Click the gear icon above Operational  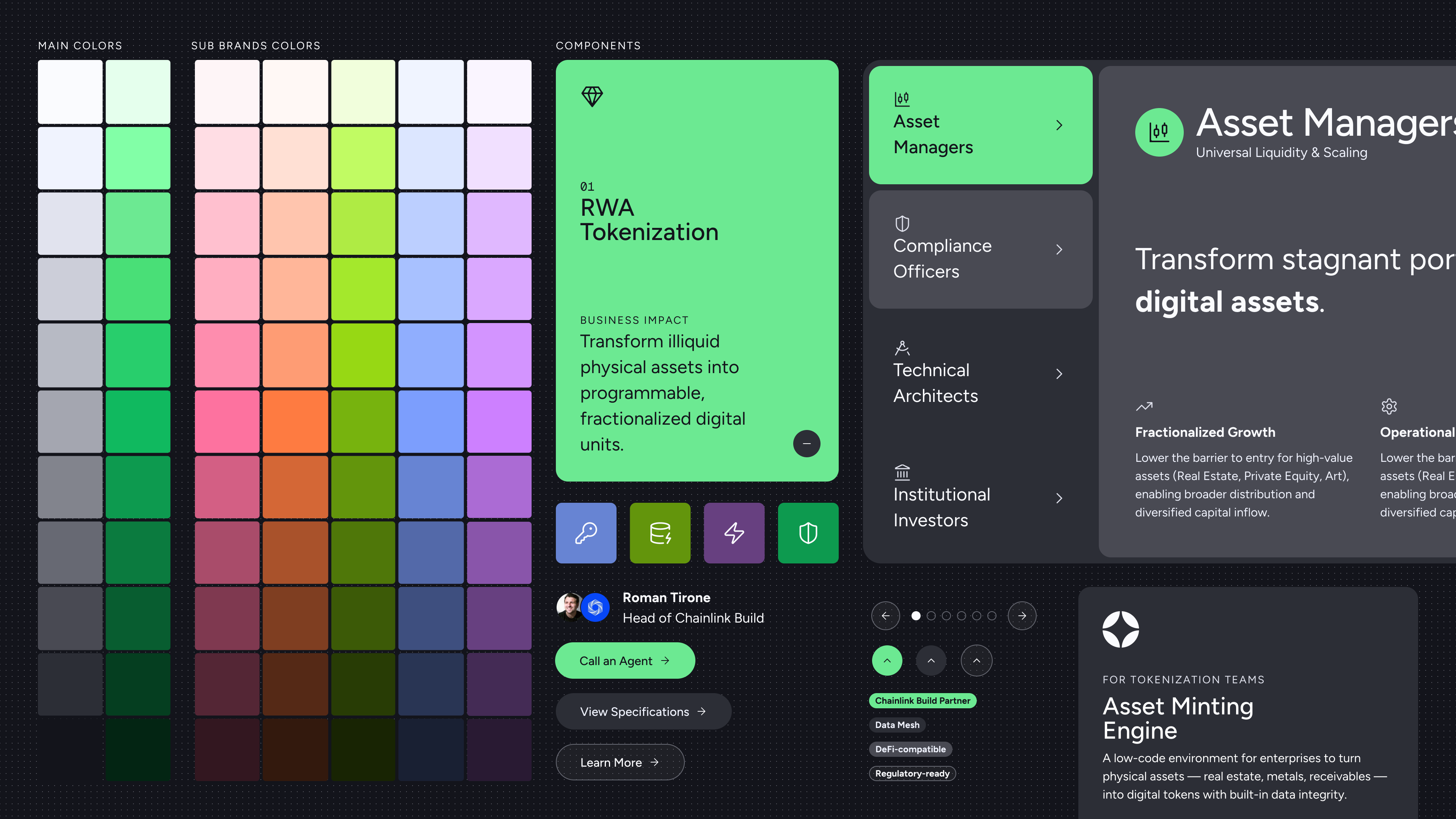pos(1389,406)
